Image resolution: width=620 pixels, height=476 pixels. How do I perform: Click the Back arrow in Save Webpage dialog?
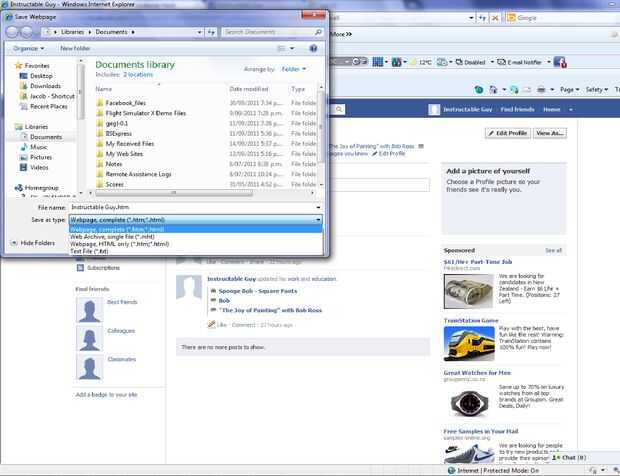point(12,32)
